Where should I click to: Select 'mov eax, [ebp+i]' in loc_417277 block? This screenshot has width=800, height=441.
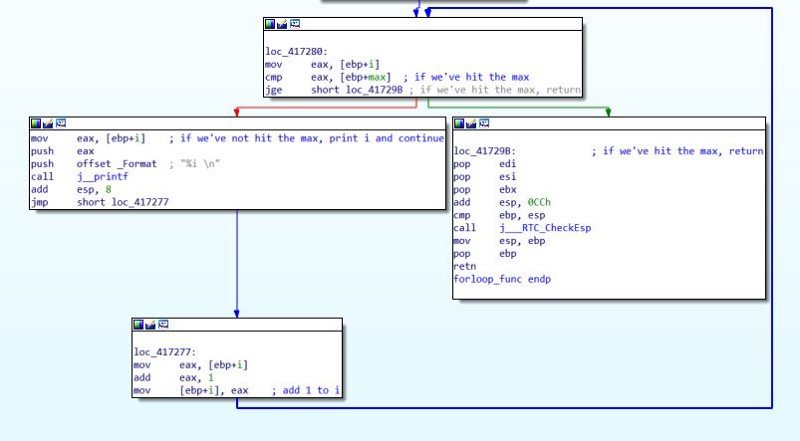click(191, 365)
